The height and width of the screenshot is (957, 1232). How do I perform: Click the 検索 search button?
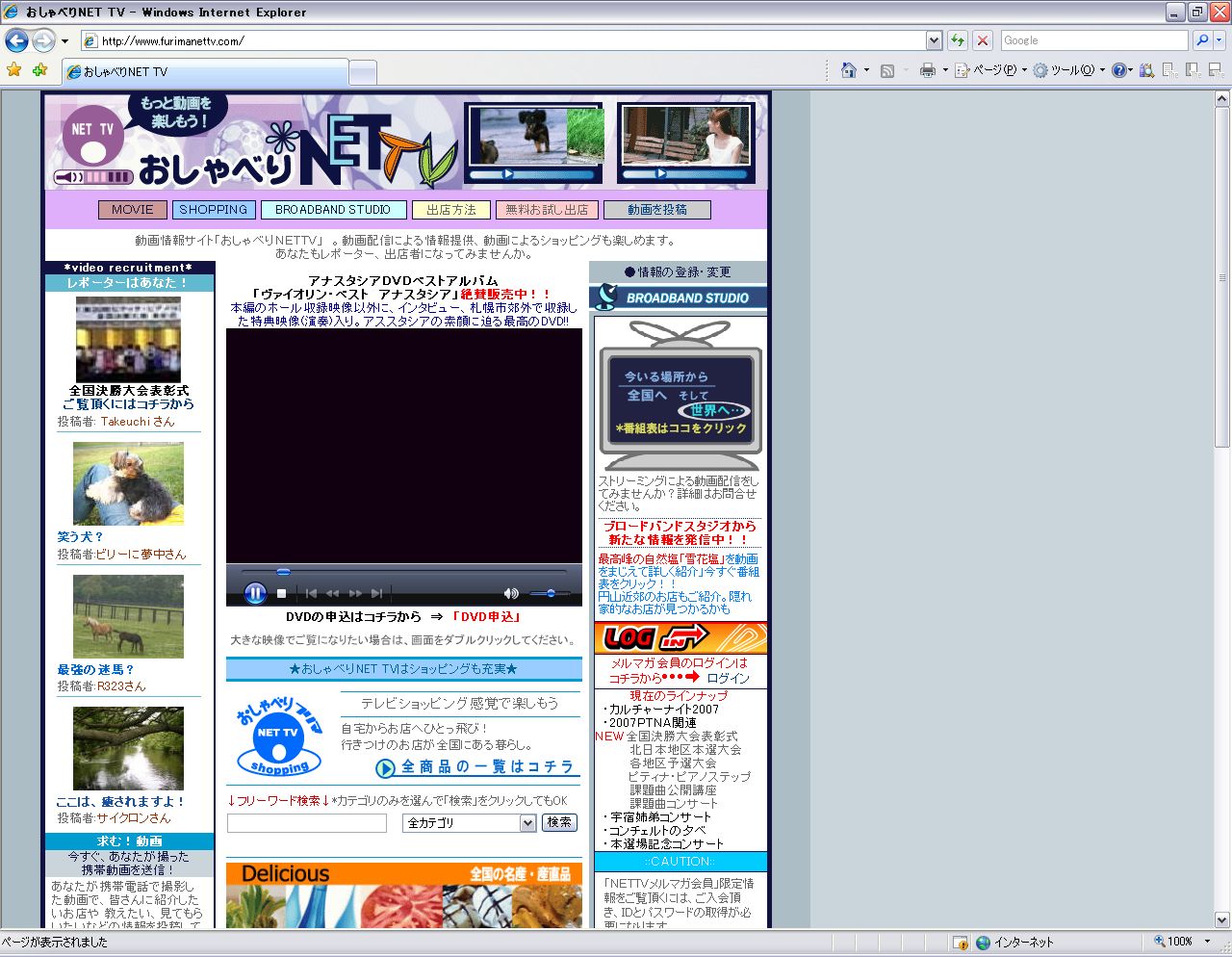[x=560, y=822]
